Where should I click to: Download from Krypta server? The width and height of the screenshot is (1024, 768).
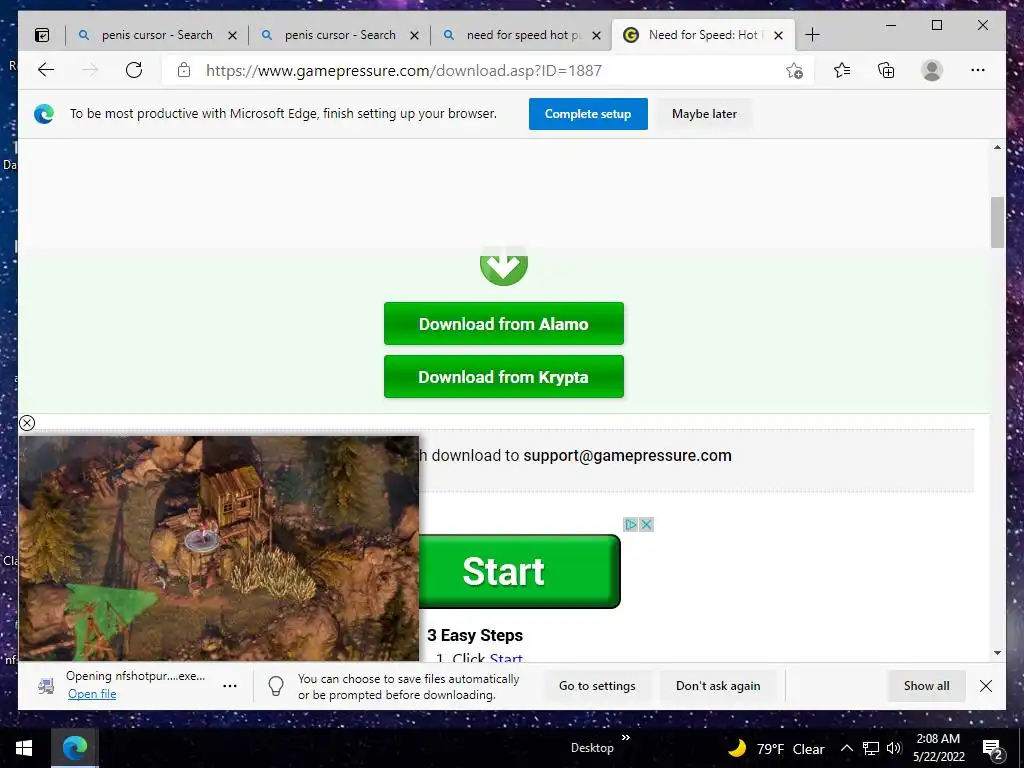tap(504, 377)
